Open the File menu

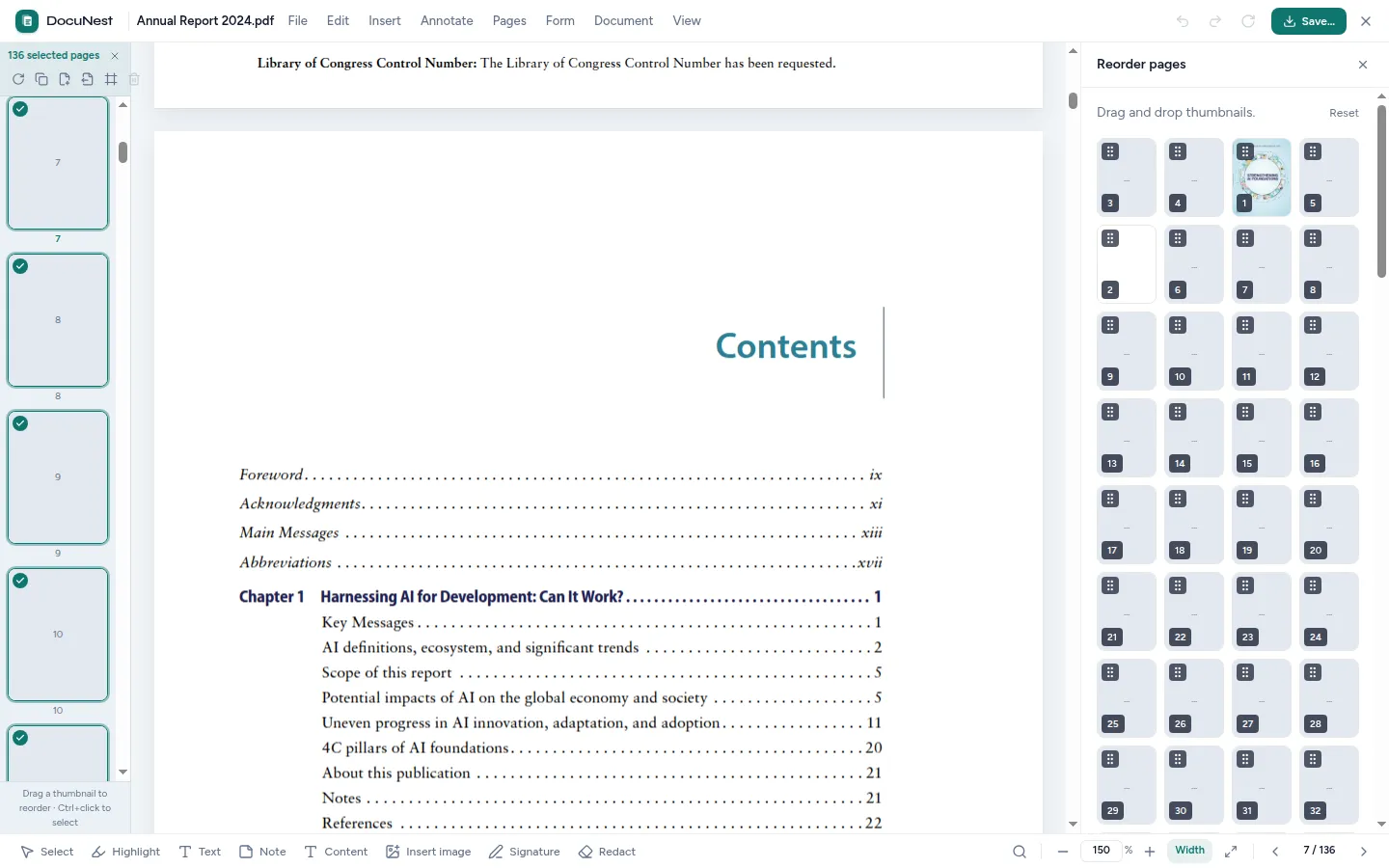[297, 20]
